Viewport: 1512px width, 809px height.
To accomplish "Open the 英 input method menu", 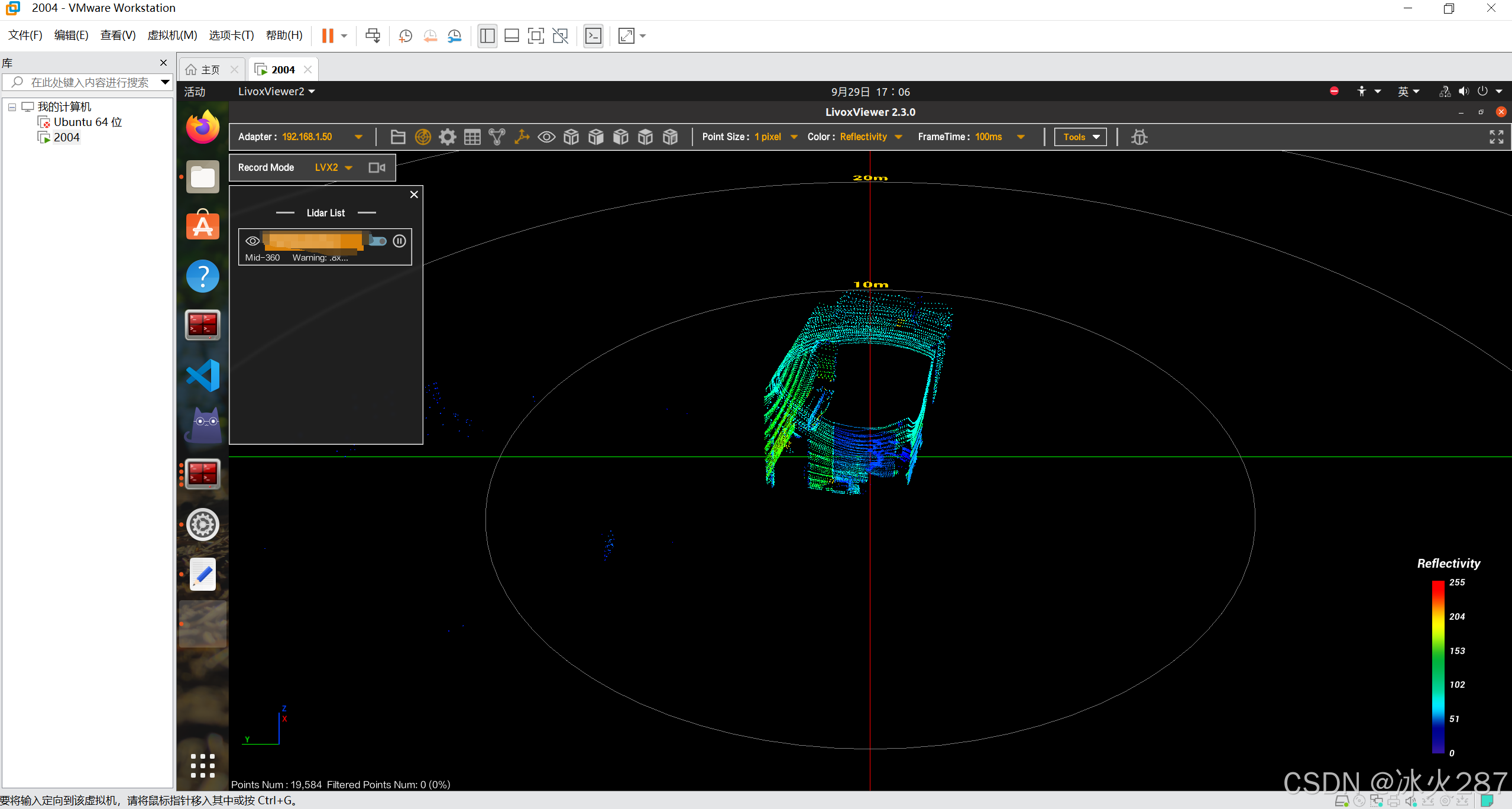I will [1409, 92].
